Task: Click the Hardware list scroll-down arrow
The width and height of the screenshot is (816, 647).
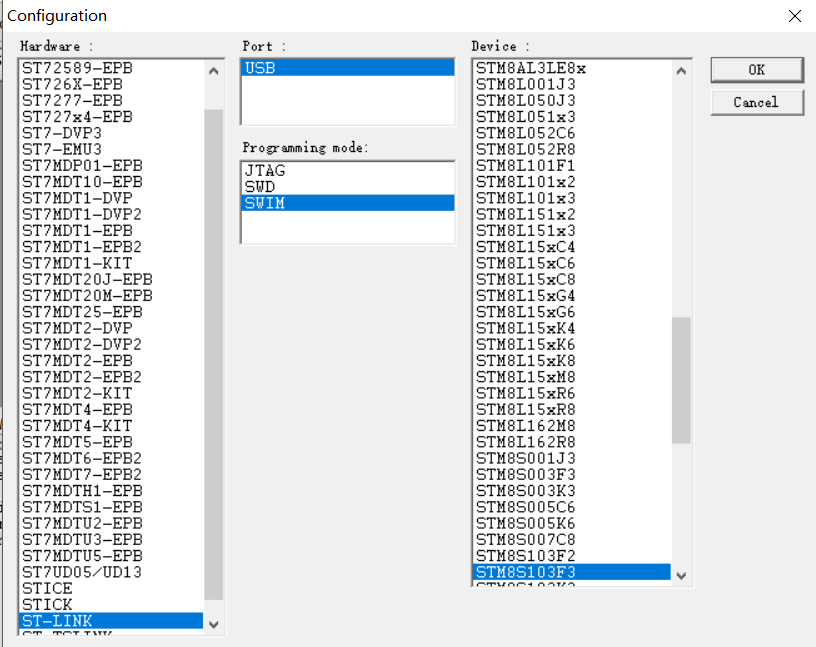Action: (213, 623)
